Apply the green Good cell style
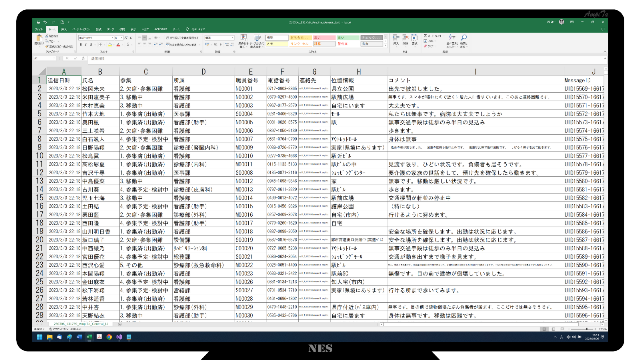 coord(348,38)
